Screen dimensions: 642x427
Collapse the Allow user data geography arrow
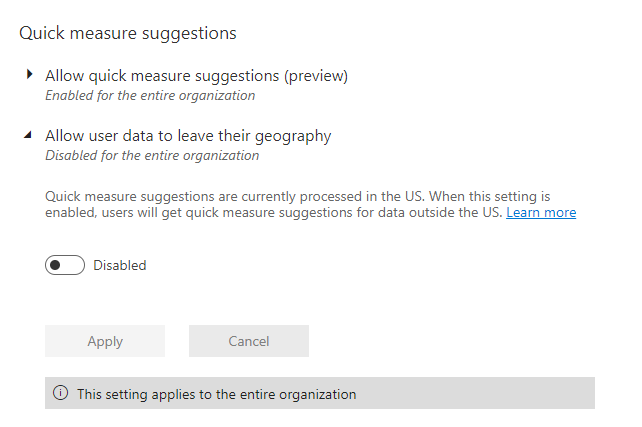(x=28, y=135)
